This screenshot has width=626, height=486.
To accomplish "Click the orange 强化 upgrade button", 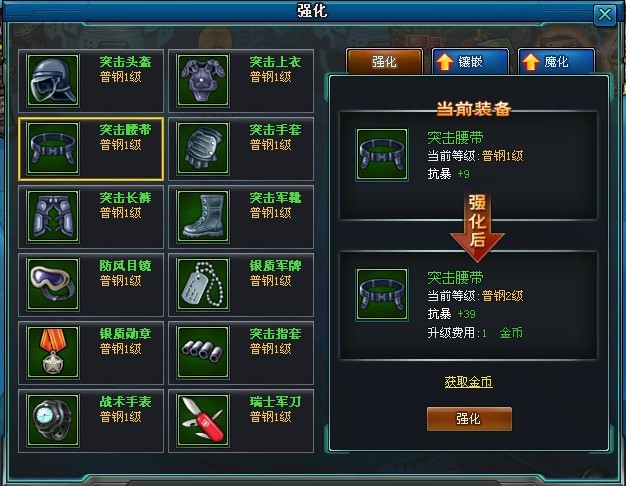I will pos(469,419).
